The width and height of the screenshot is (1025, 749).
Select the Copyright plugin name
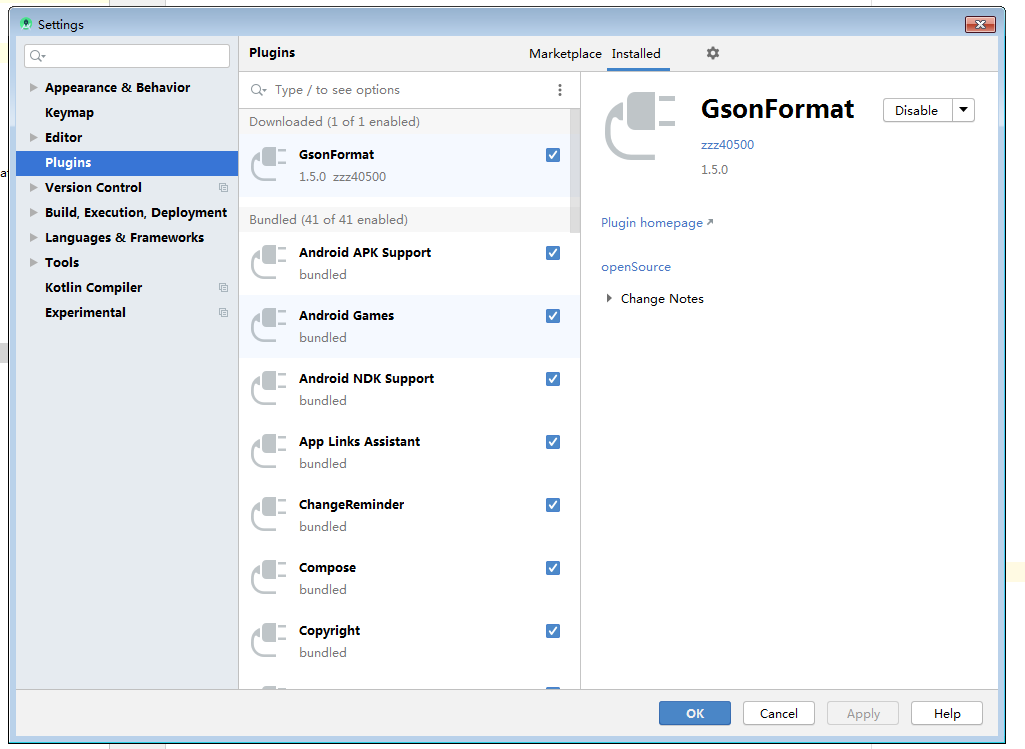tap(329, 631)
